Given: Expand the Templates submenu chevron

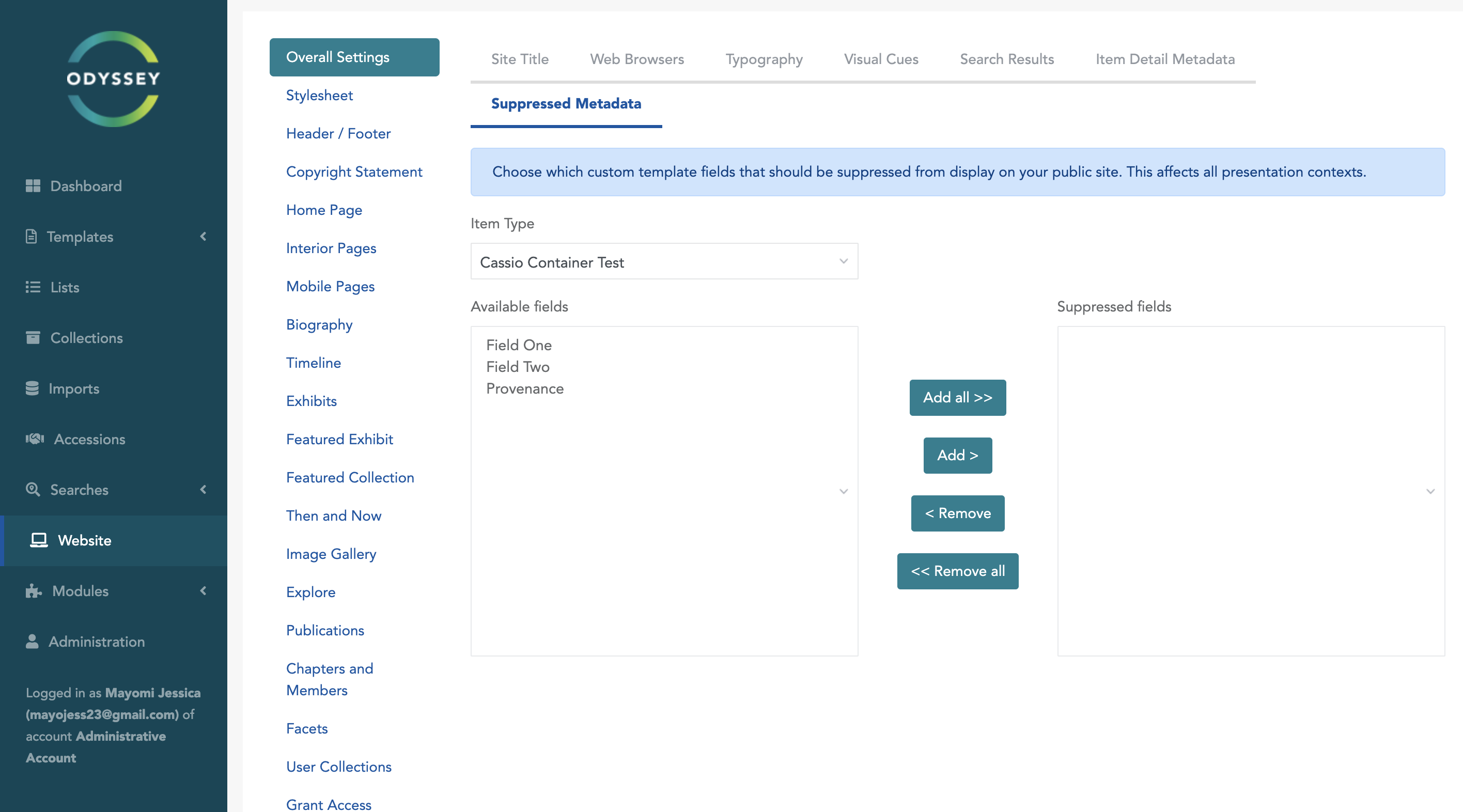Looking at the screenshot, I should pyautogui.click(x=204, y=236).
